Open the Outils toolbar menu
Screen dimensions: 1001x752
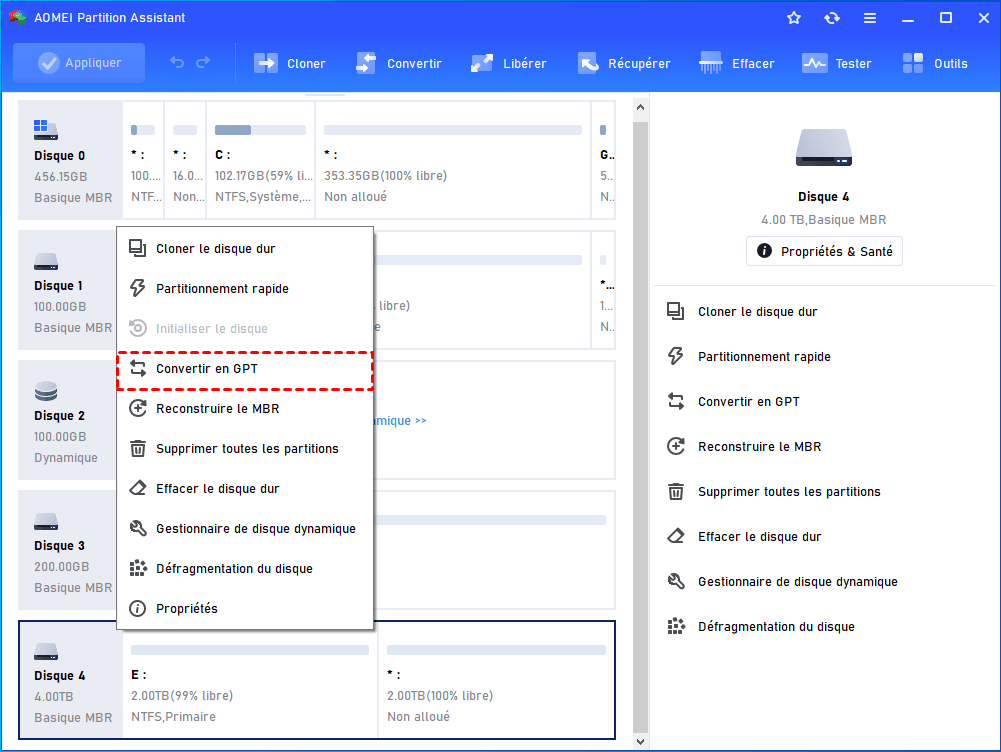click(913, 63)
